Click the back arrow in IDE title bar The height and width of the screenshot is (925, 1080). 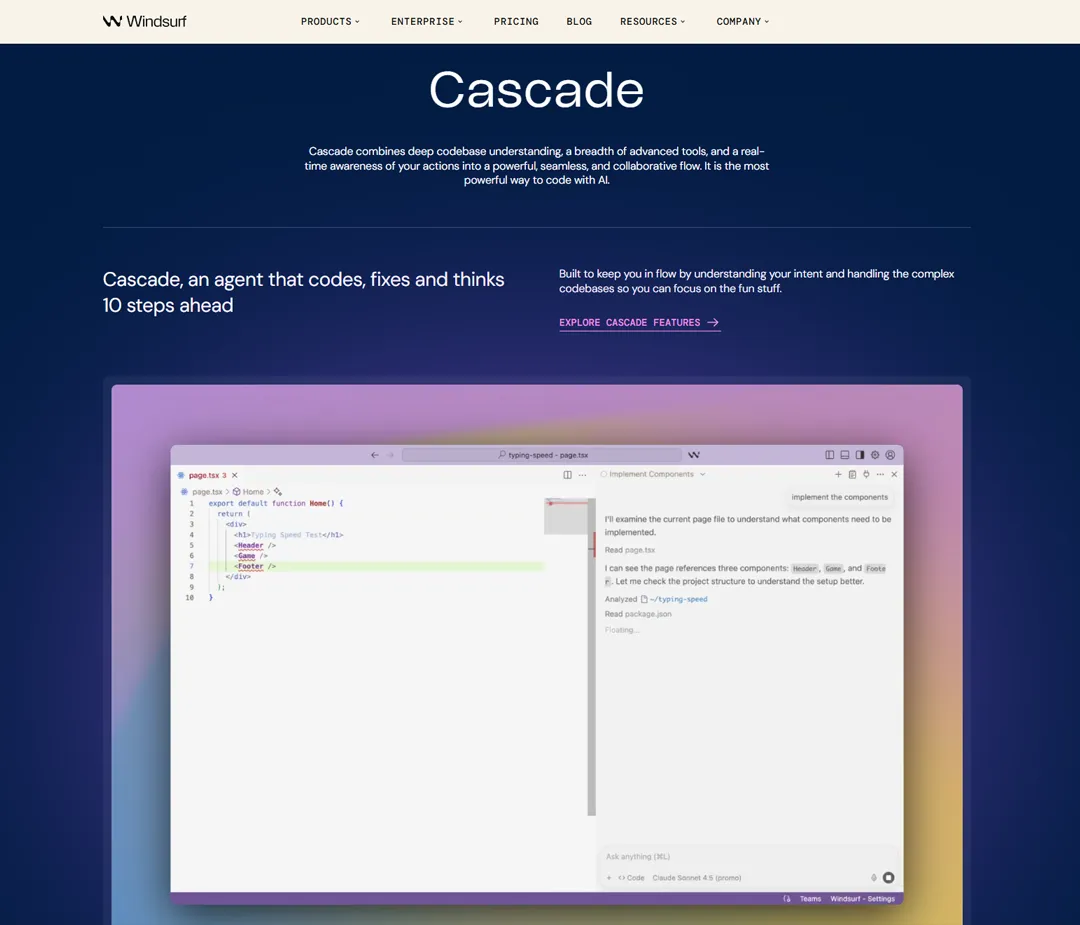[375, 455]
